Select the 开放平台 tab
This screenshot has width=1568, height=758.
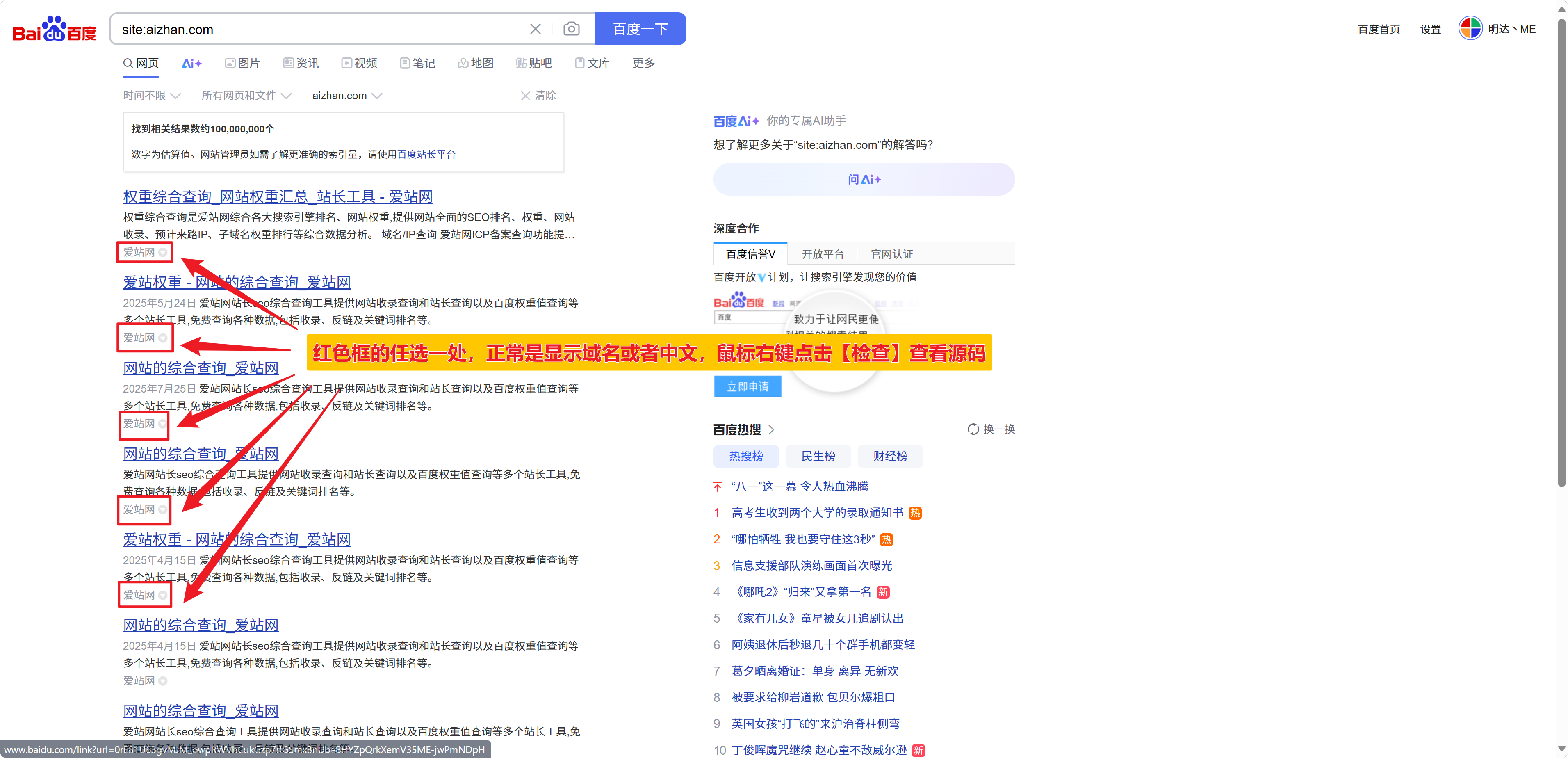pyautogui.click(x=823, y=254)
